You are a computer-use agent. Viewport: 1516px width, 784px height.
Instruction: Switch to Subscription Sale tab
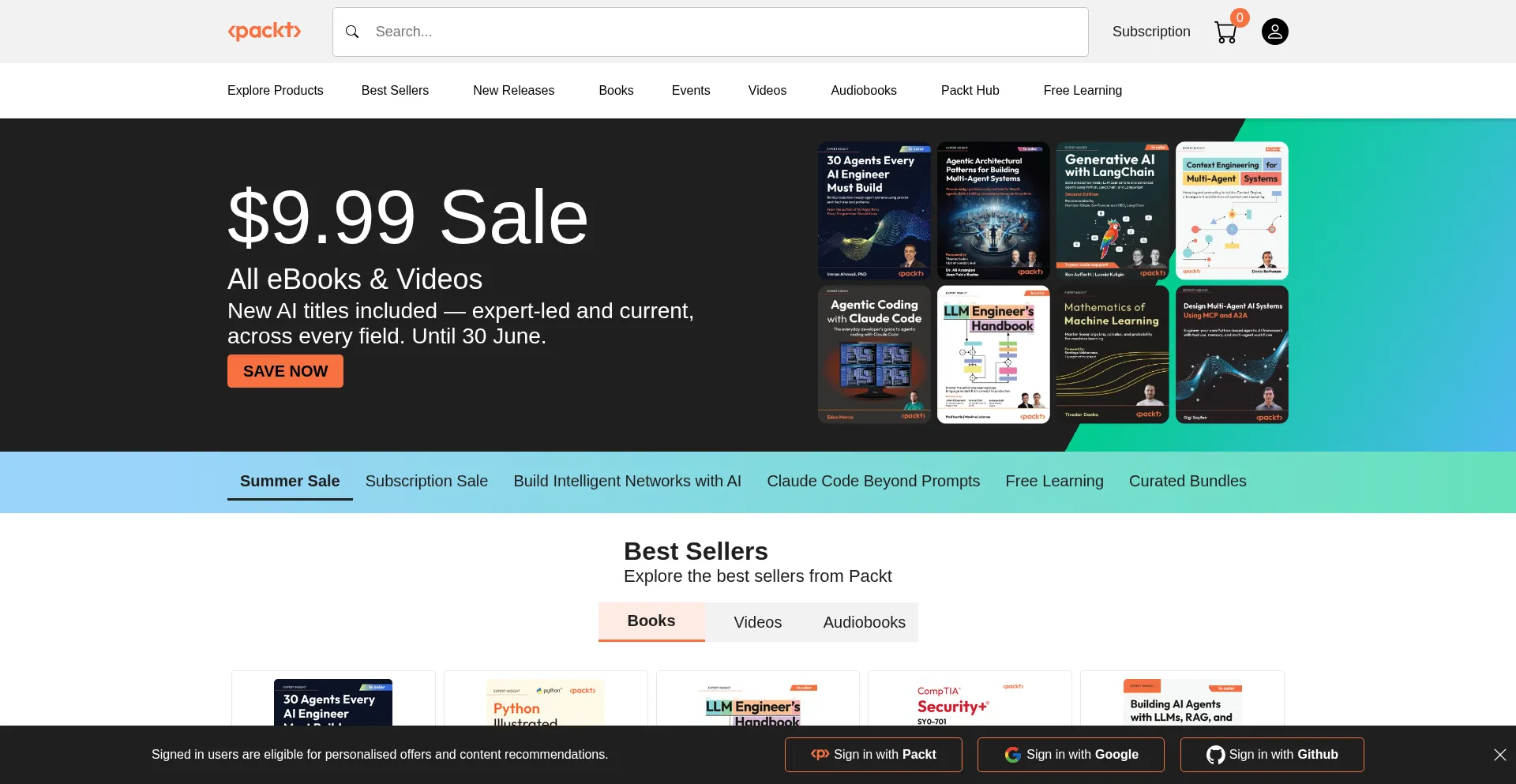tap(426, 481)
